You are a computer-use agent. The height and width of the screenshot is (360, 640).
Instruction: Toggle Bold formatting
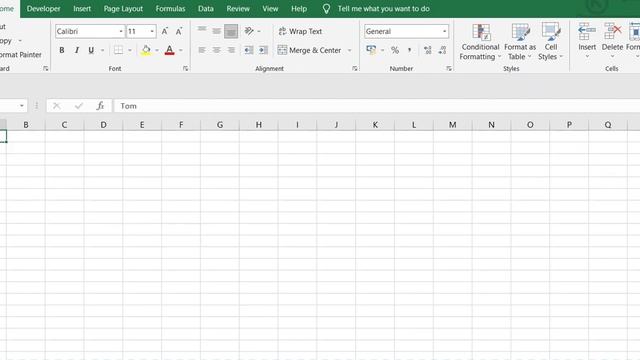coord(62,50)
